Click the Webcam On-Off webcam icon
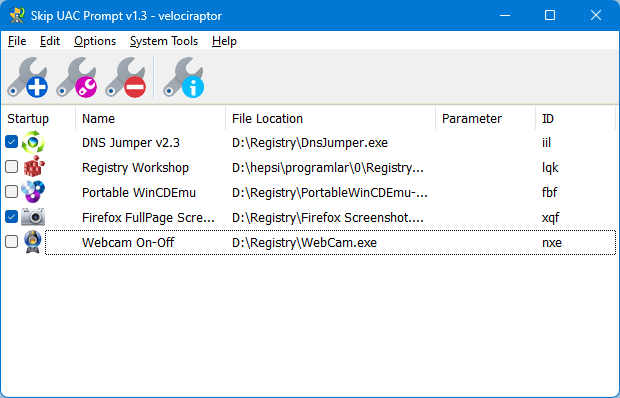The image size is (620, 398). click(x=33, y=242)
